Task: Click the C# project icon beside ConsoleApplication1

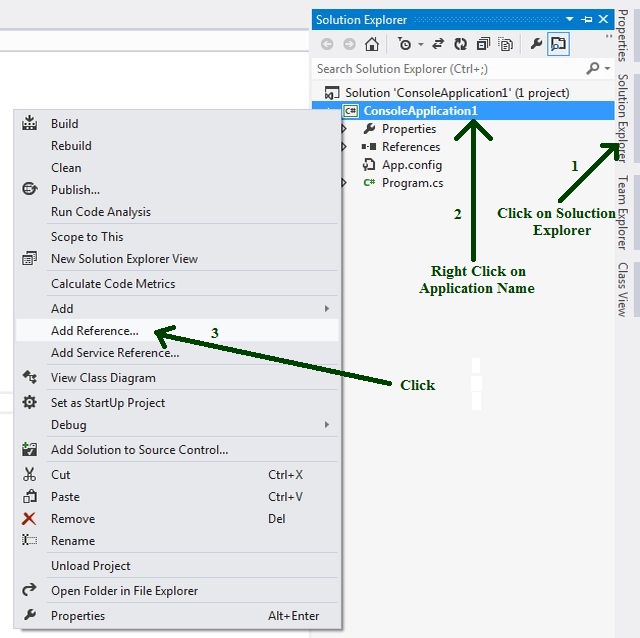Action: (x=350, y=111)
